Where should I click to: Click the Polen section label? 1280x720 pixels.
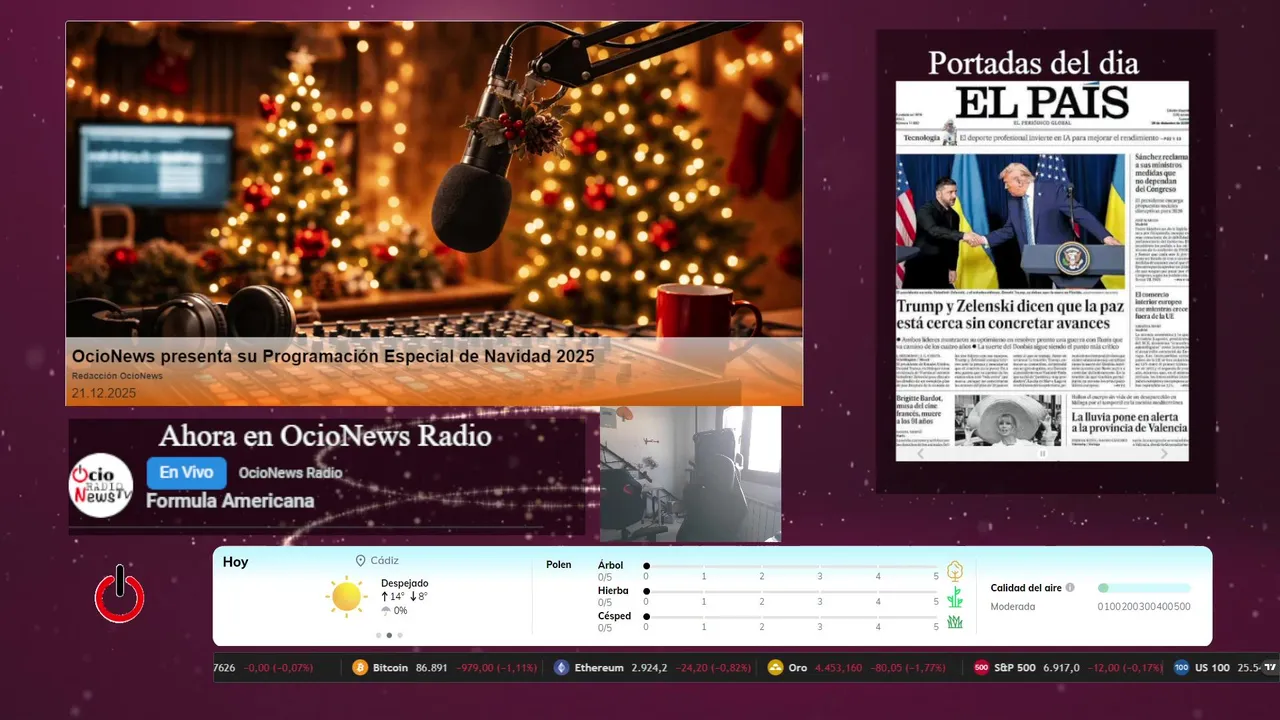coord(559,565)
